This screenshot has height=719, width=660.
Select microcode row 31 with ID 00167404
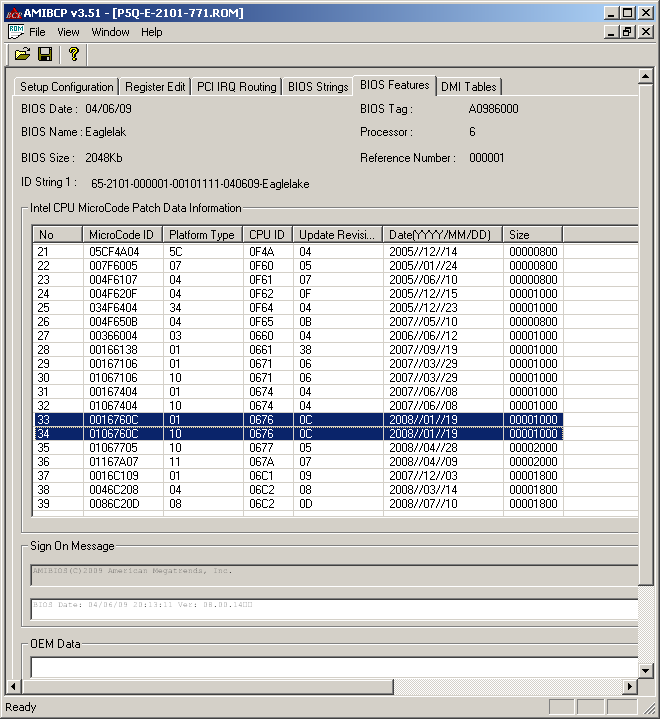pos(299,392)
